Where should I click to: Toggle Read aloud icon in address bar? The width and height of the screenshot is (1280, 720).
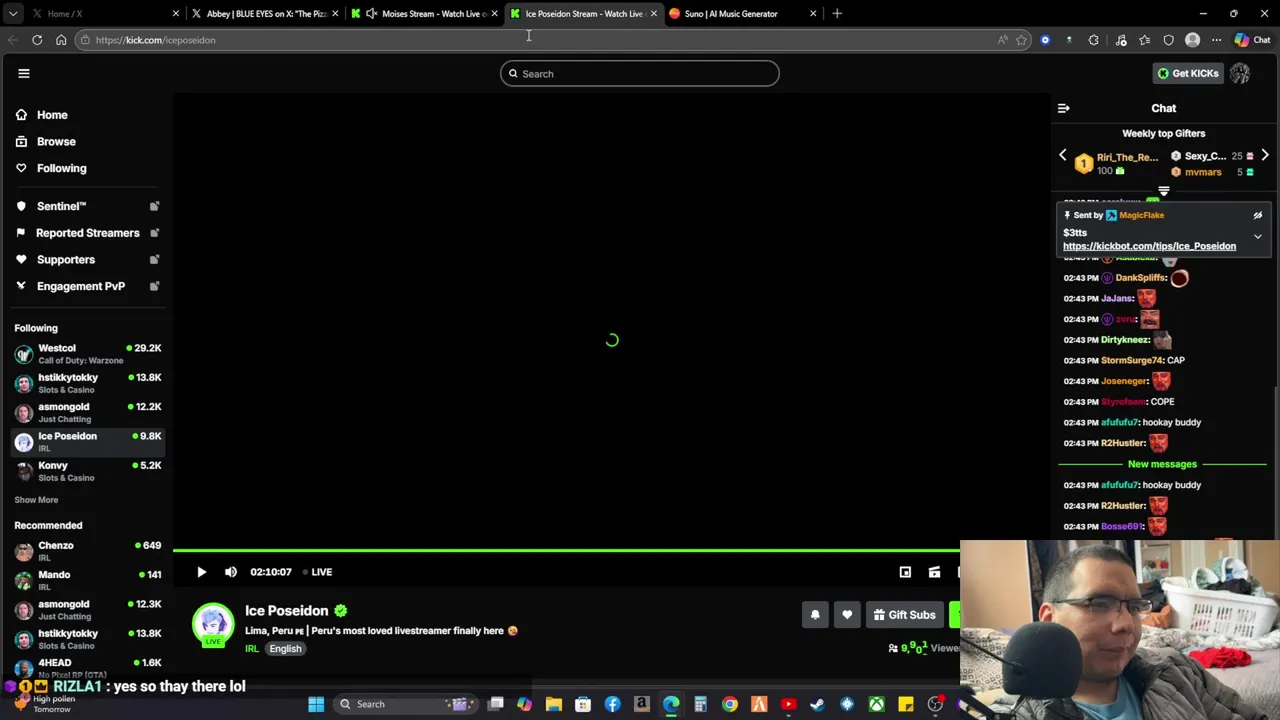tap(1002, 40)
